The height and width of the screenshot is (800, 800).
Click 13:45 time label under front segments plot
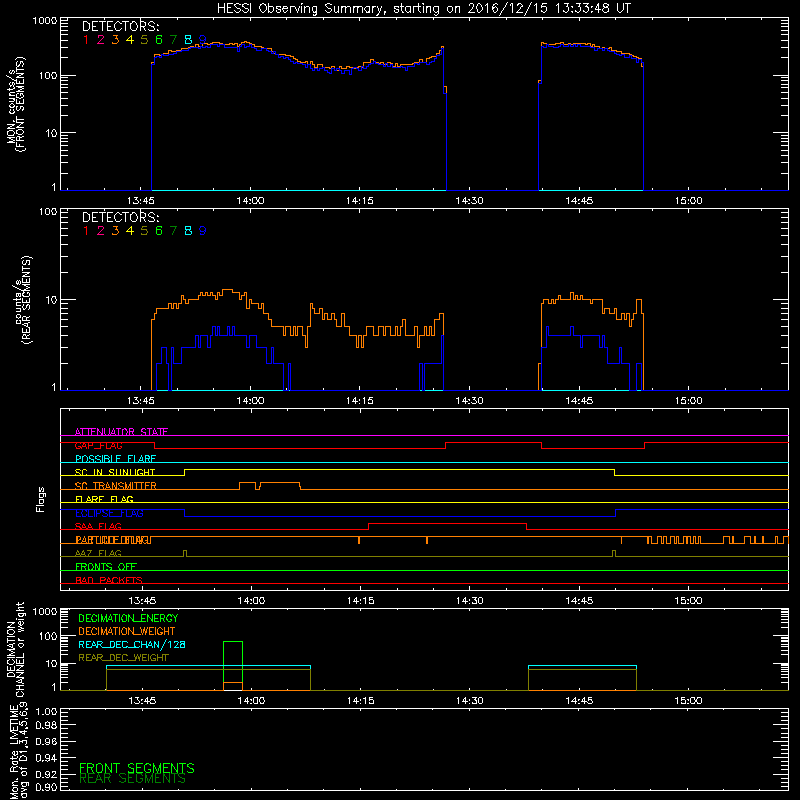tap(141, 201)
